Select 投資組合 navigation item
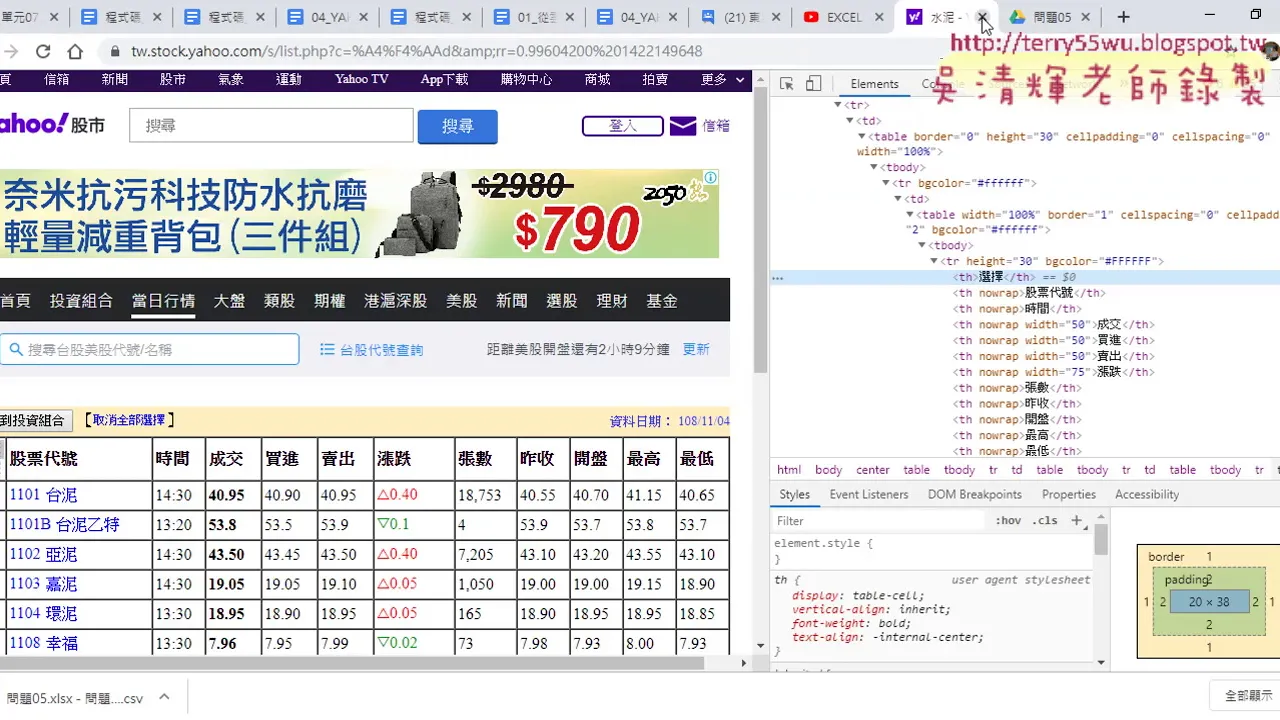The height and width of the screenshot is (720, 1280). click(81, 300)
